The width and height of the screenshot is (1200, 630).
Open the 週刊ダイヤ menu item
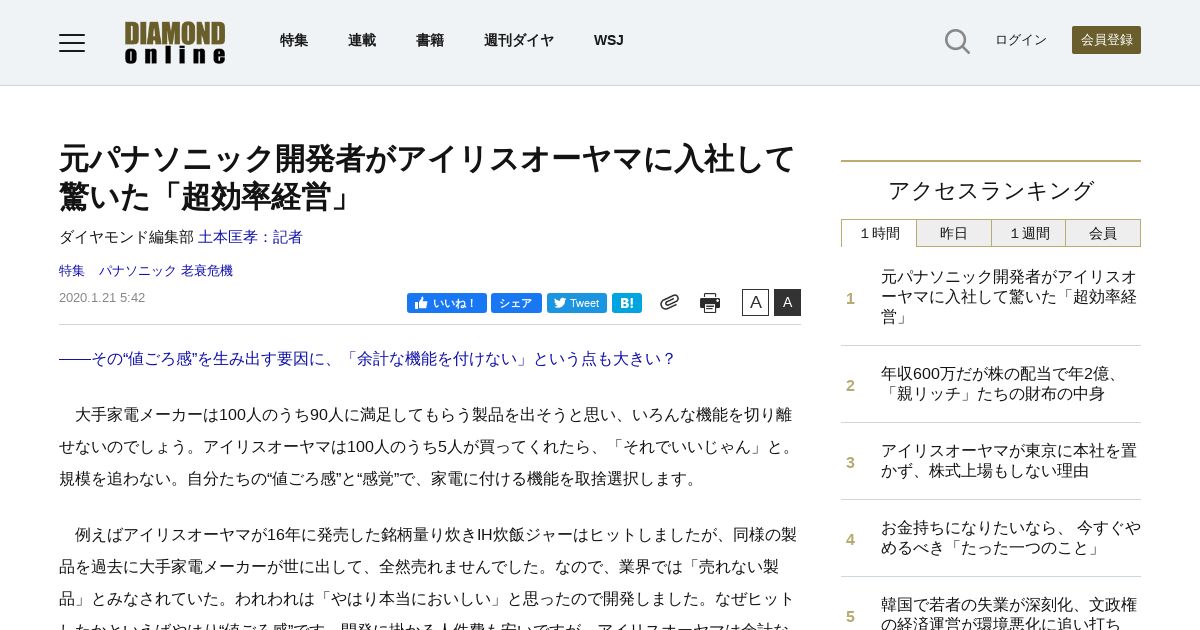519,40
